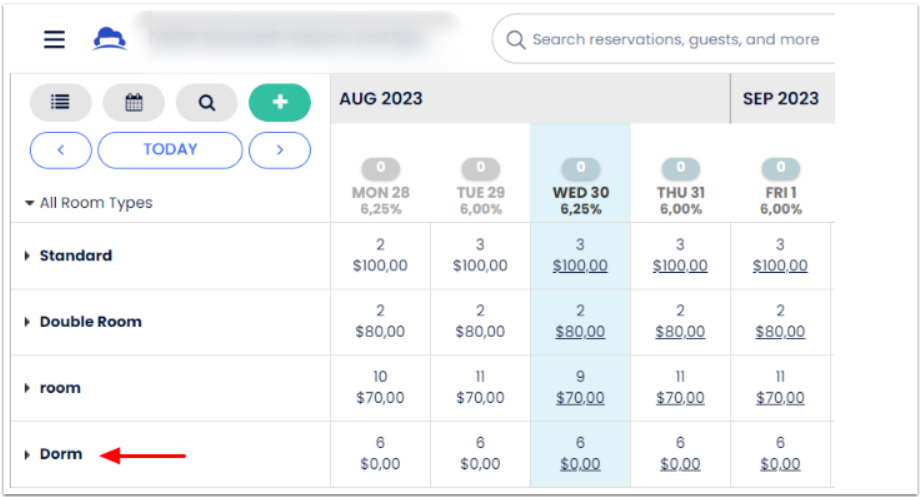This screenshot has height=497, width=922.
Task: Add new reservation with green plus
Action: coord(280,102)
